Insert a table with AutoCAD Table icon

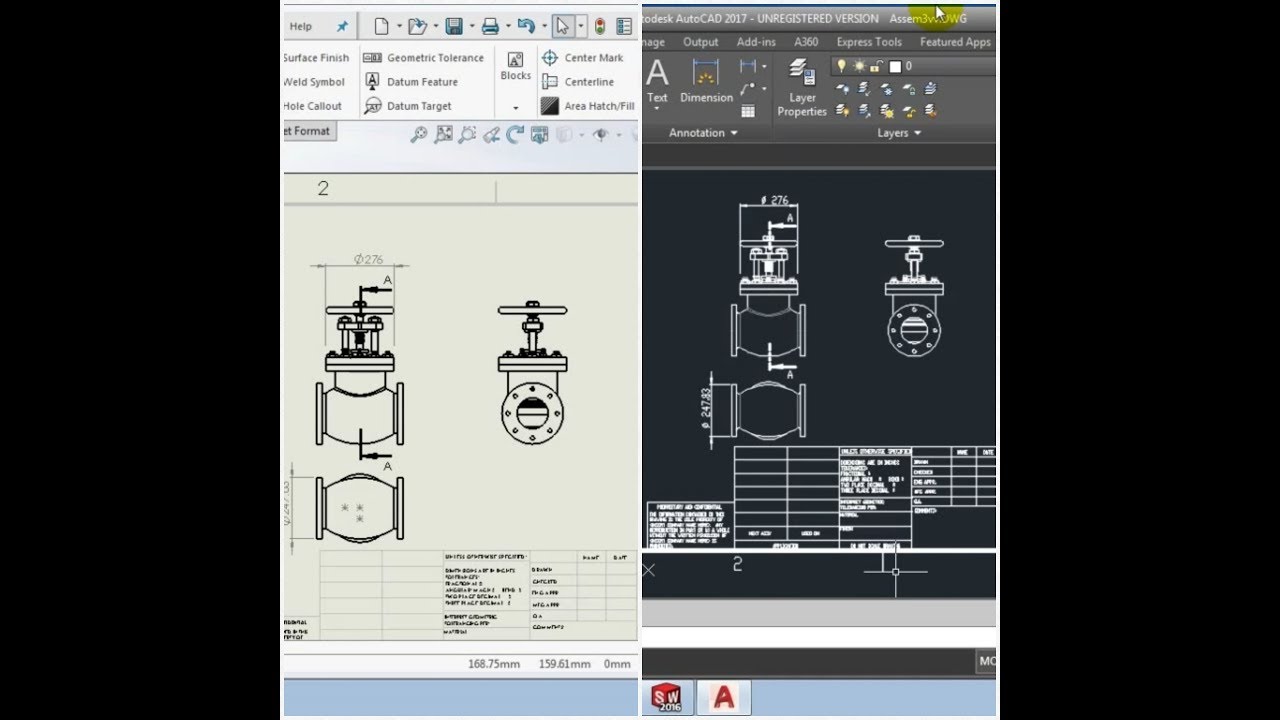[x=748, y=111]
